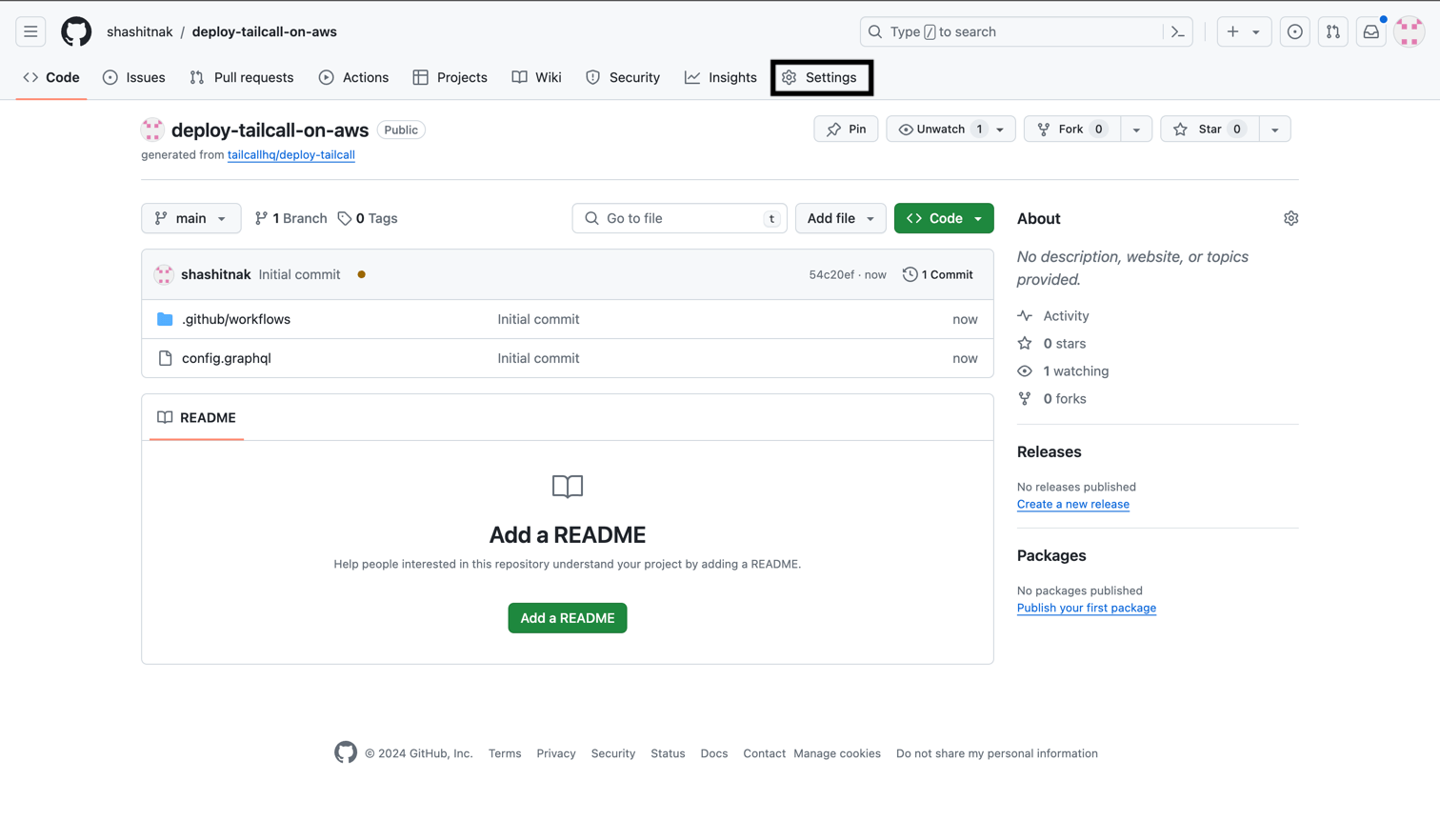Pin the repository to profile
The height and width of the screenshot is (840, 1440).
click(846, 129)
